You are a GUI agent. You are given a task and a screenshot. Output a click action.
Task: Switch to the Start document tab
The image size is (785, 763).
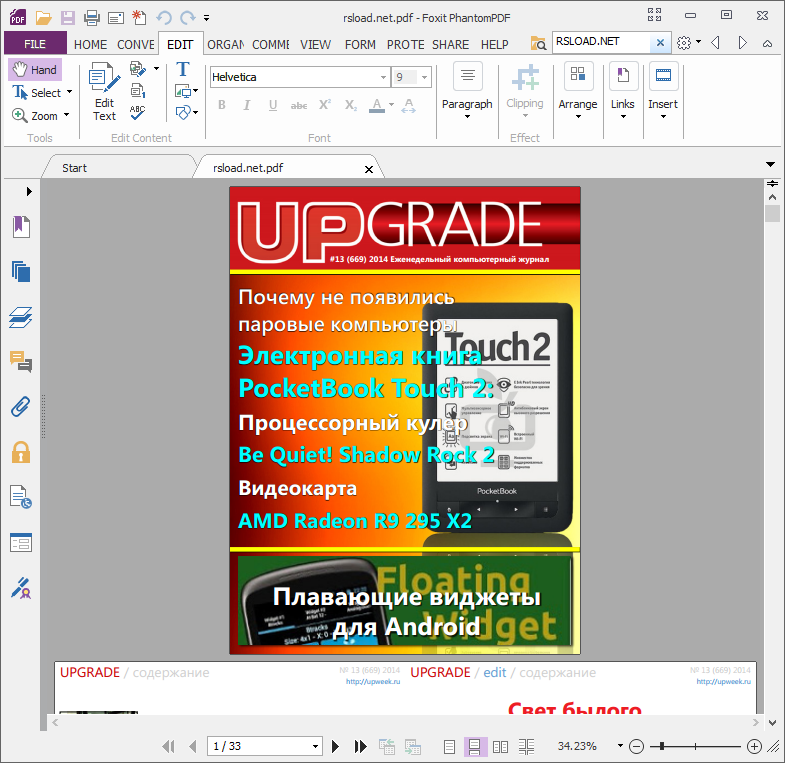coord(75,168)
